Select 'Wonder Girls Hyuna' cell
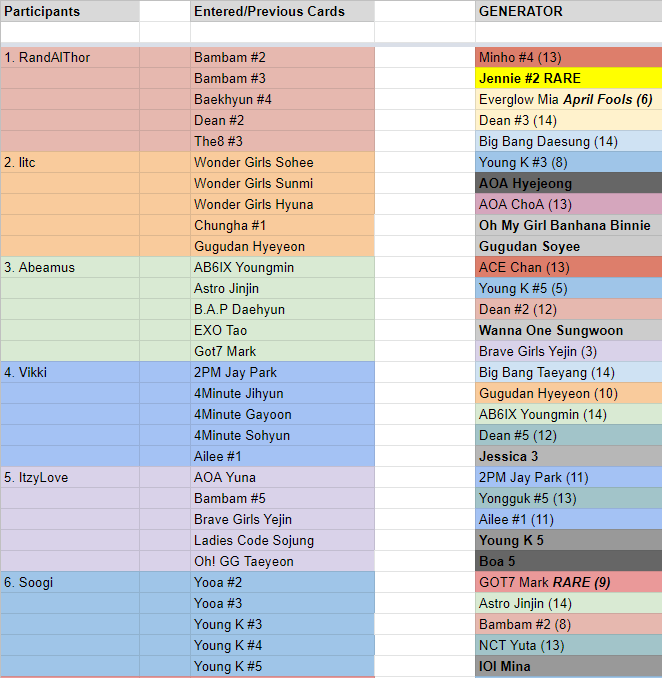662x678 pixels. click(282, 205)
